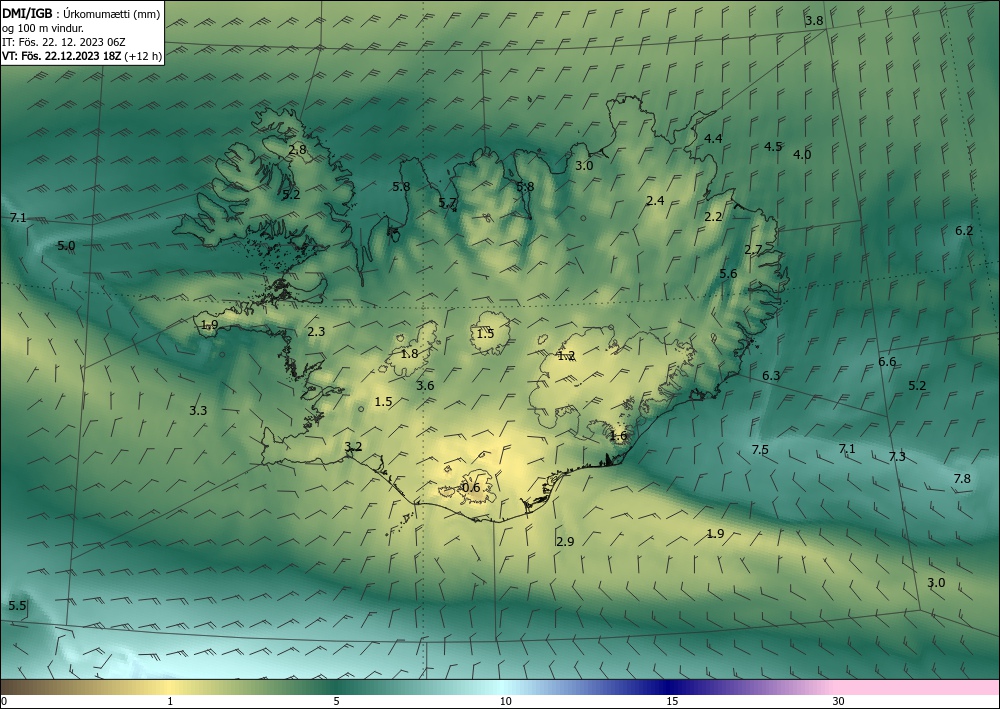Click the 2.8 value over the Westfjords

(297, 150)
